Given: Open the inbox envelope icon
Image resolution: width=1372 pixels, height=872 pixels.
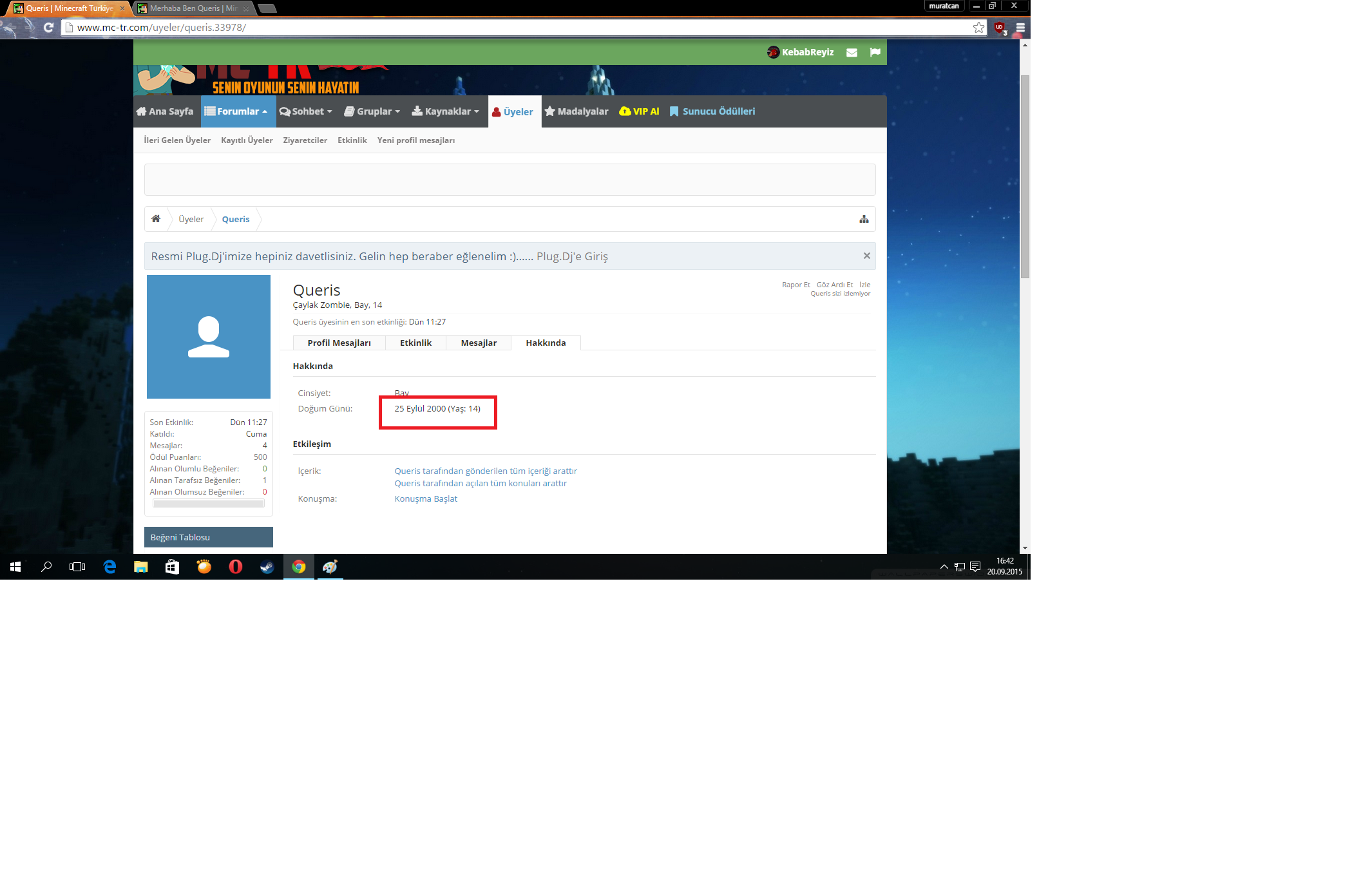Looking at the screenshot, I should [x=852, y=52].
